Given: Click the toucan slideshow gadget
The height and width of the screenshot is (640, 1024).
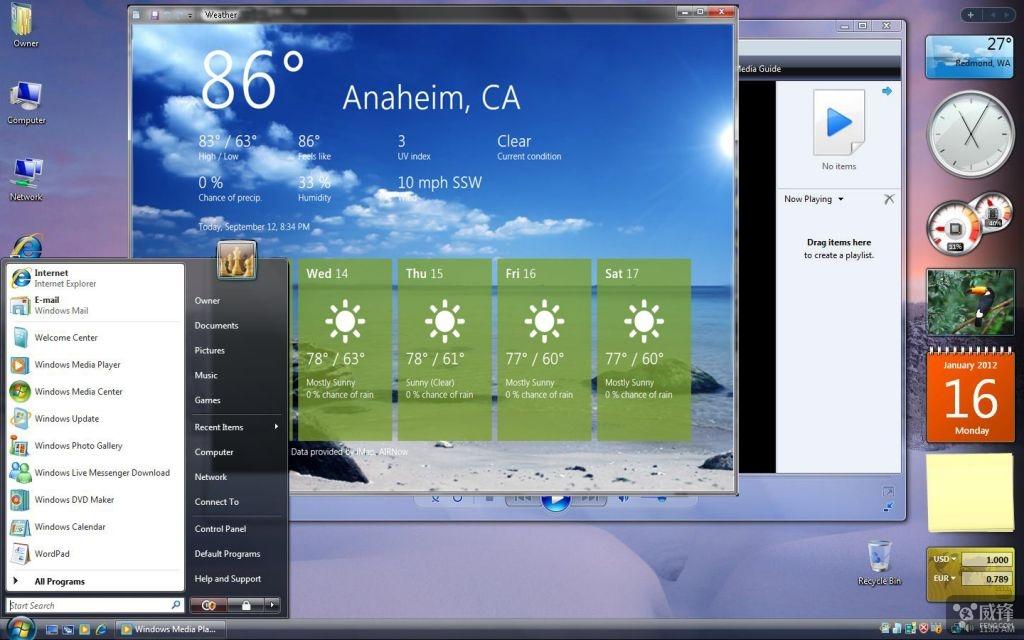Looking at the screenshot, I should pyautogui.click(x=970, y=302).
